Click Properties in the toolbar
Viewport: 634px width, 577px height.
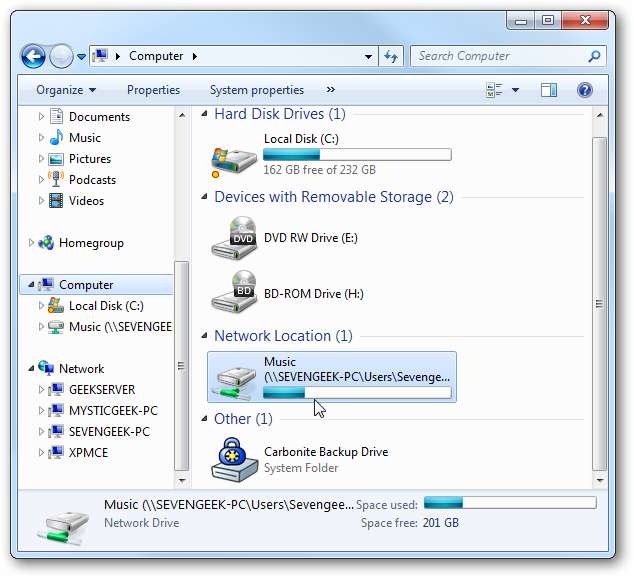click(x=154, y=90)
